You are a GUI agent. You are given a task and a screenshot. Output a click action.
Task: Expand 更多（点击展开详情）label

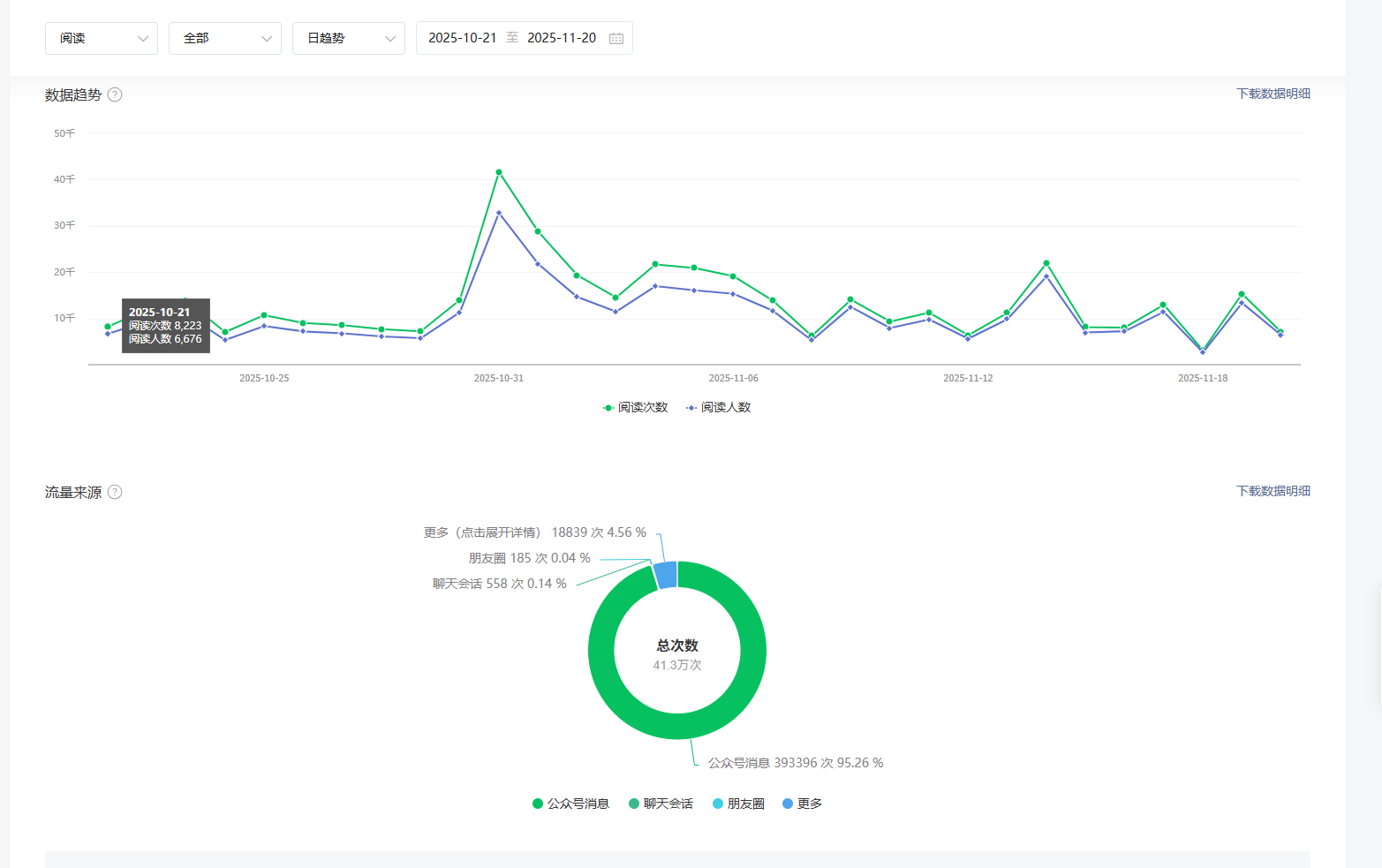(x=482, y=532)
